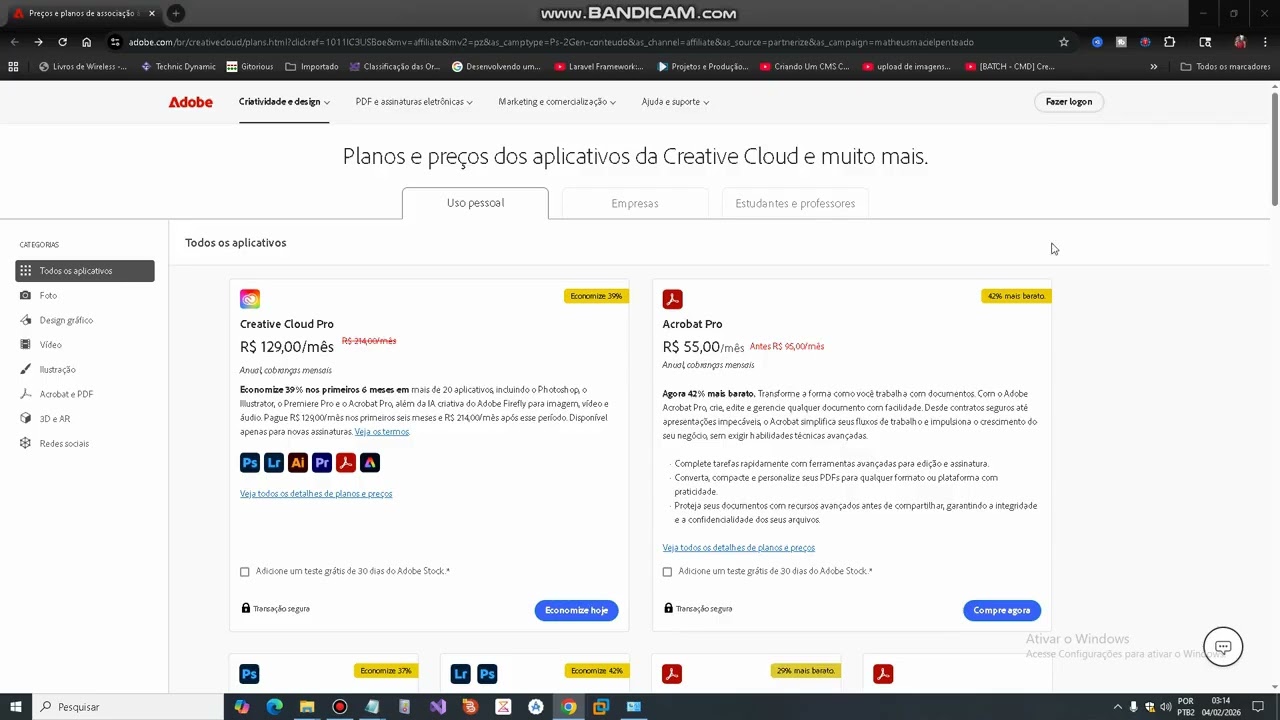Click the Windows Start button

click(16, 707)
